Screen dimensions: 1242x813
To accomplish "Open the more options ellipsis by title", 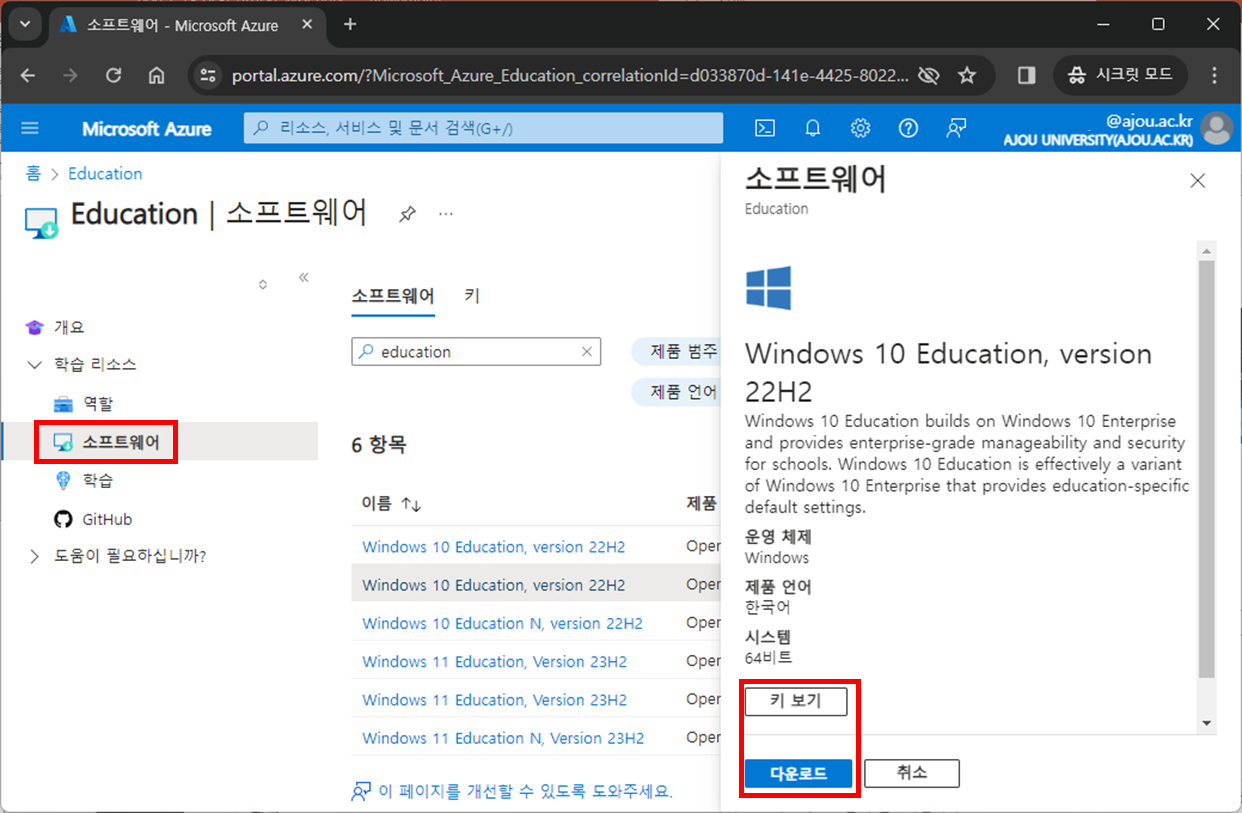I will point(446,214).
